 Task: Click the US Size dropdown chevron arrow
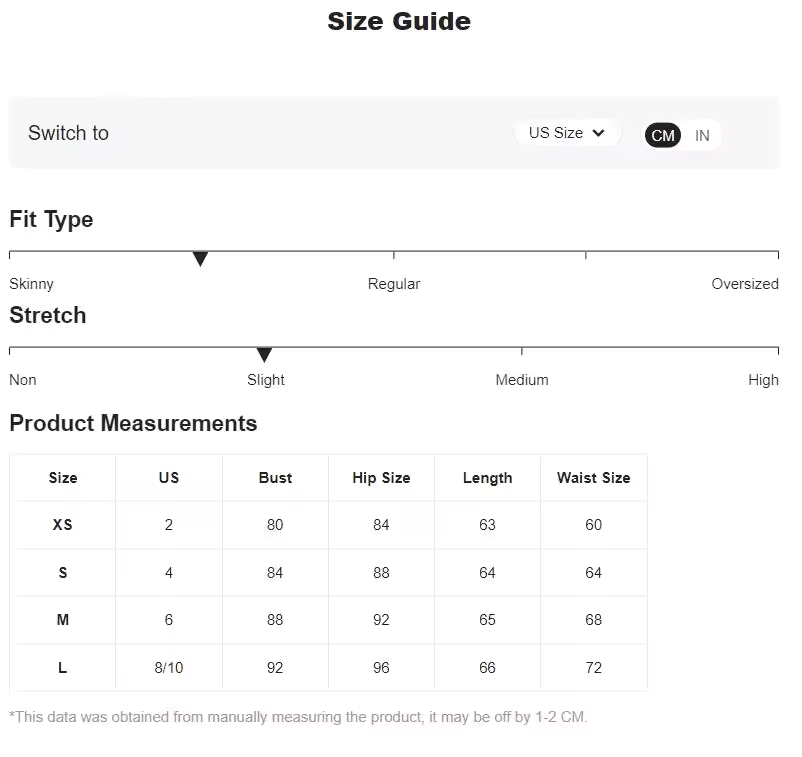pyautogui.click(x=598, y=133)
